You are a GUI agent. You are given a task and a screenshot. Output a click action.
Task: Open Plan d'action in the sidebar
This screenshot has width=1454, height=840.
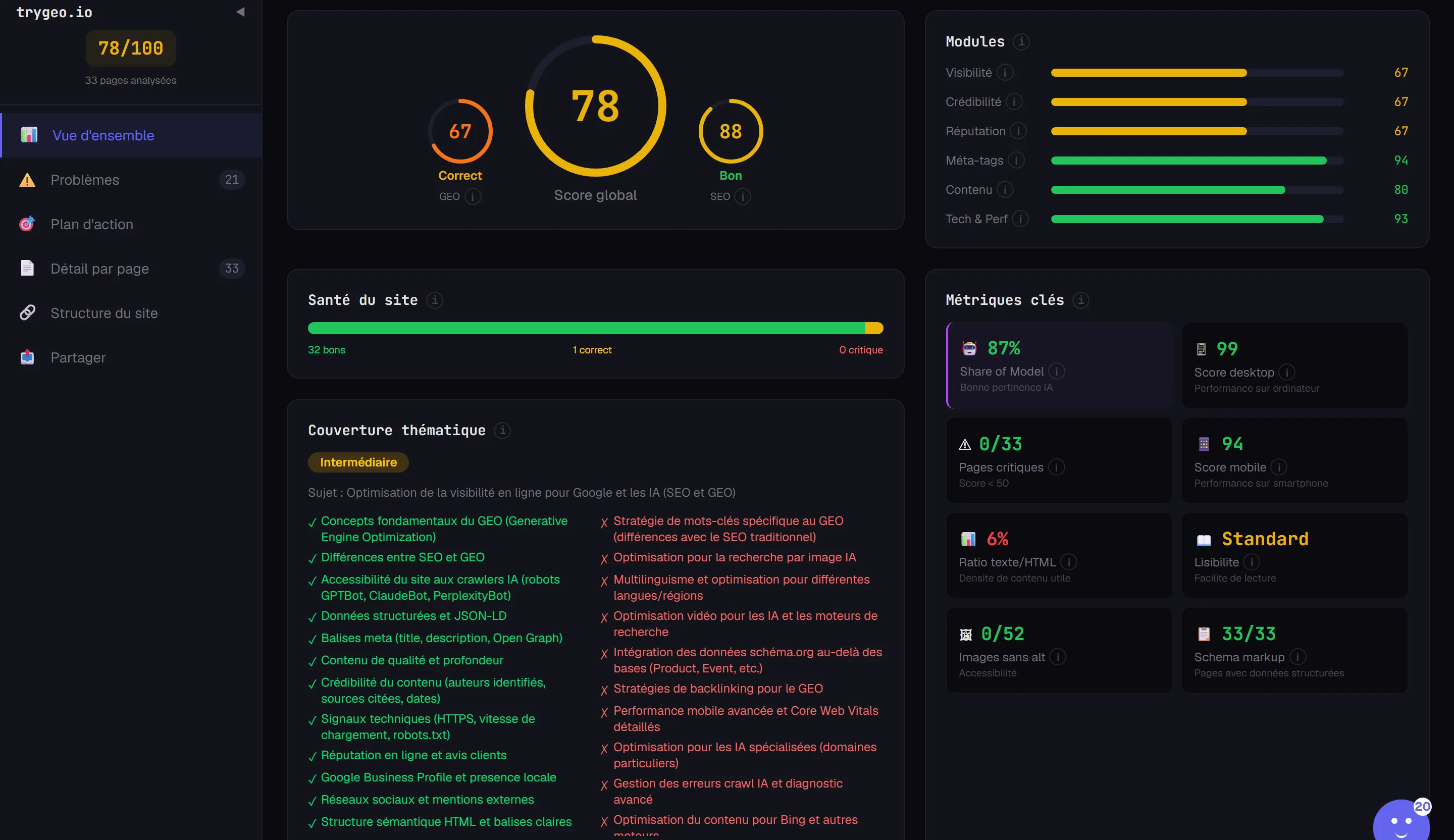(132, 224)
